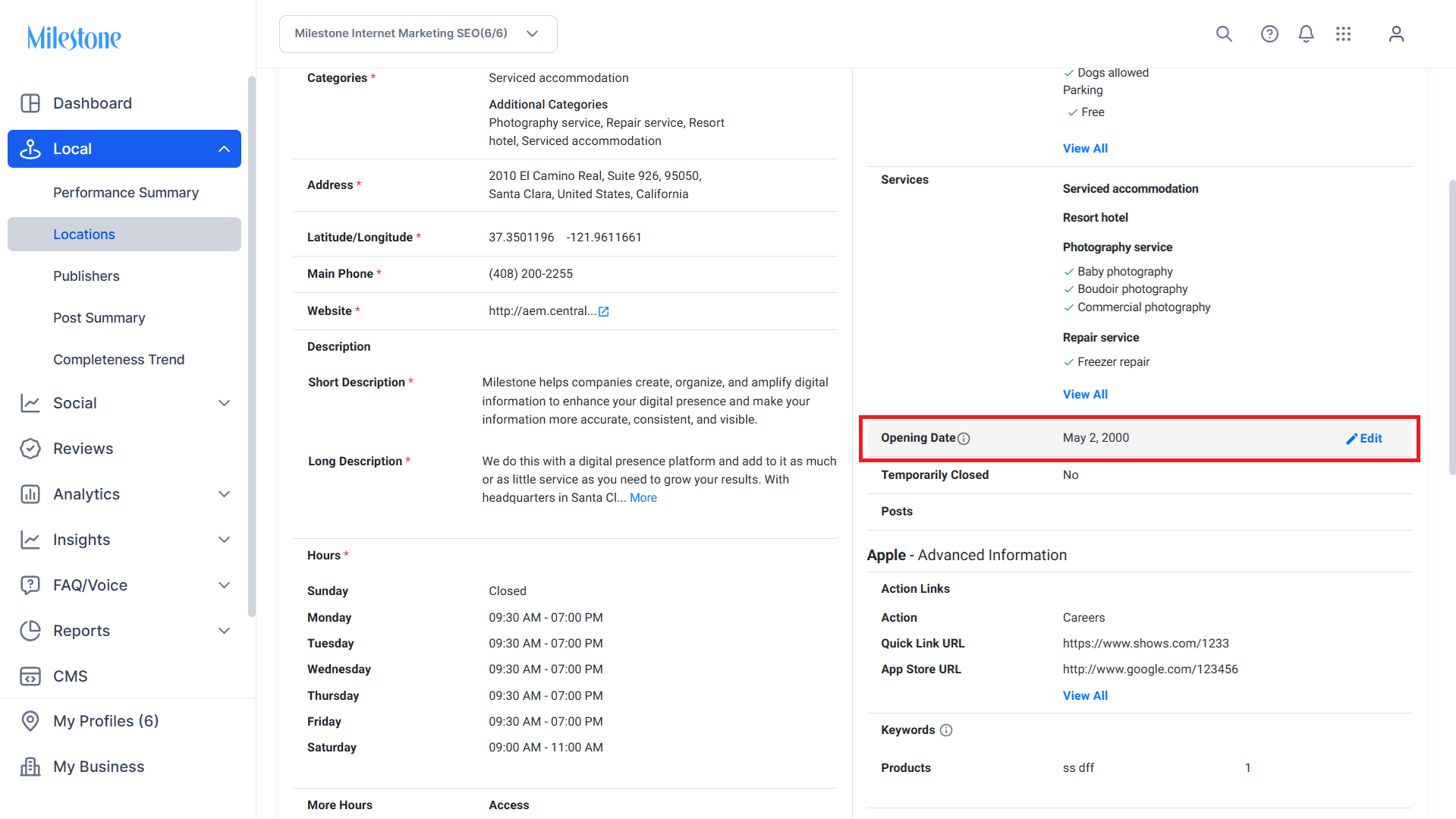Click the Social chart icon
This screenshot has width=1456, height=819.
click(x=30, y=403)
